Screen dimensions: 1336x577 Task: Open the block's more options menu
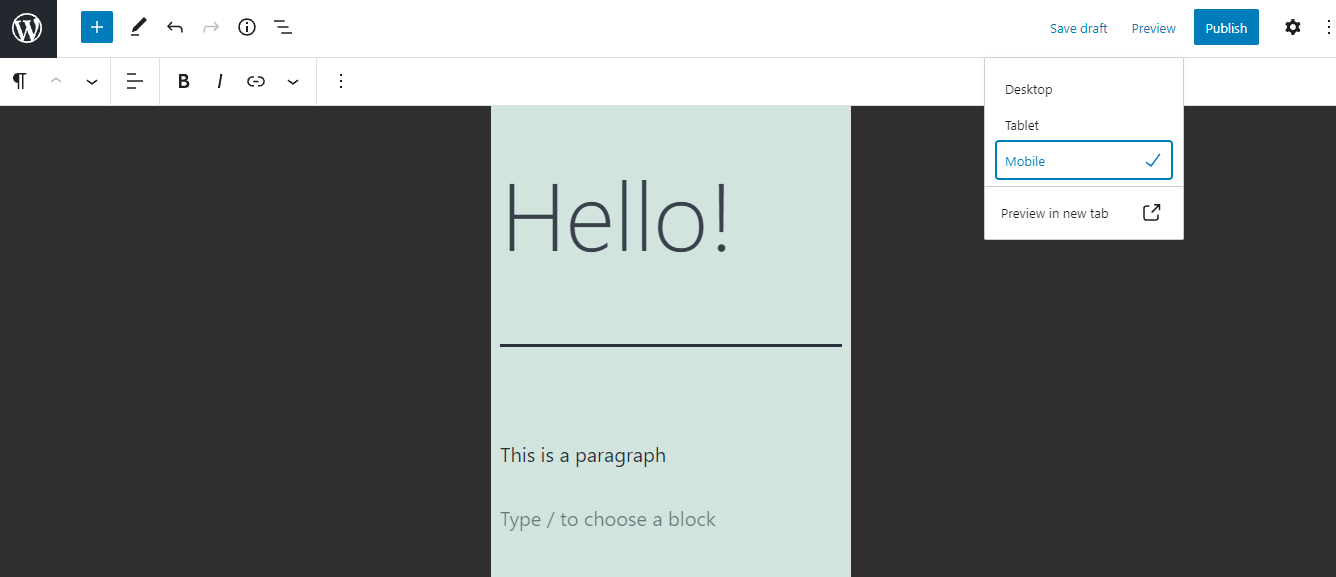pyautogui.click(x=341, y=81)
